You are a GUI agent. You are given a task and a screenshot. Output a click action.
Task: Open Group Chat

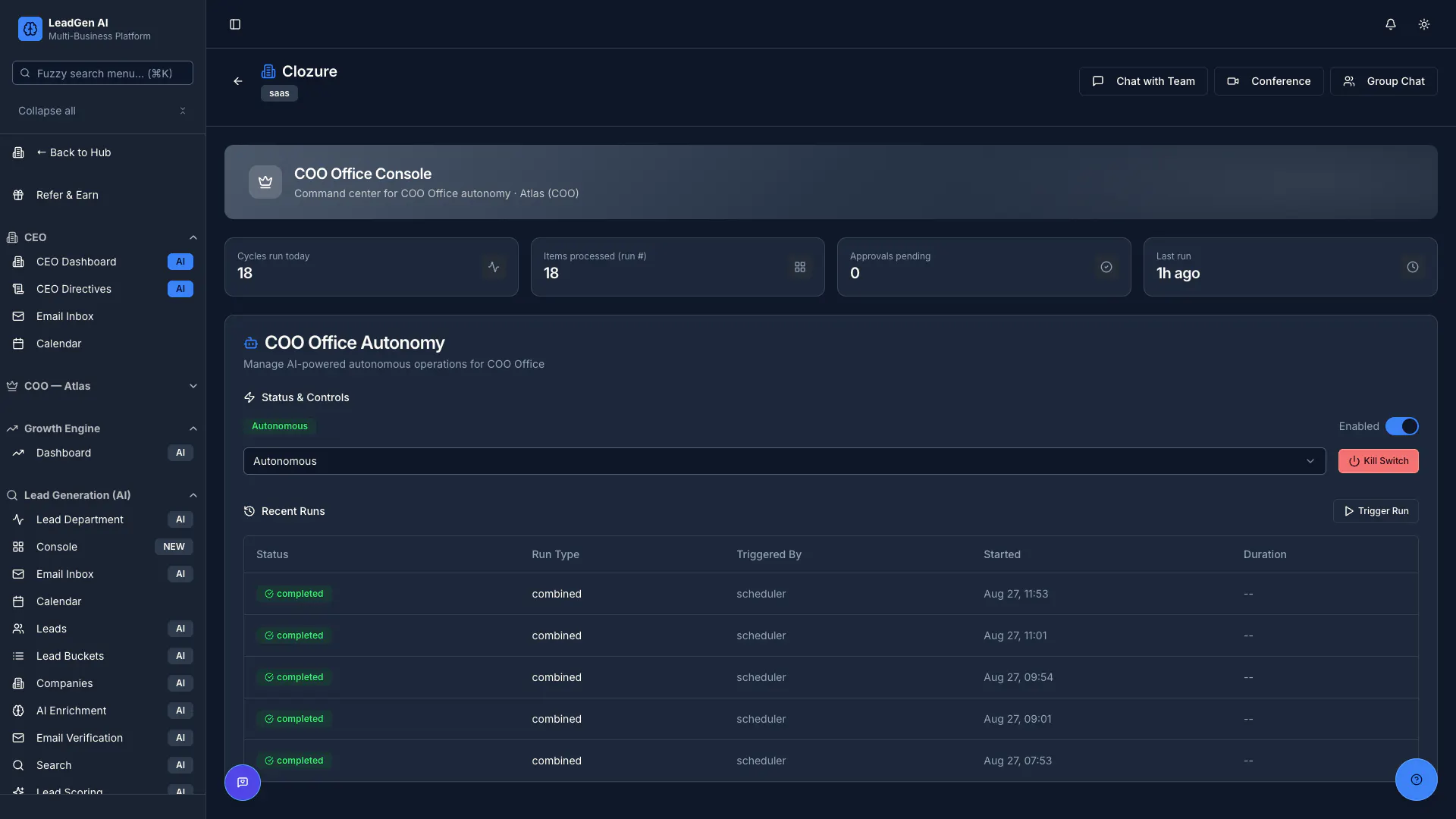click(1383, 81)
